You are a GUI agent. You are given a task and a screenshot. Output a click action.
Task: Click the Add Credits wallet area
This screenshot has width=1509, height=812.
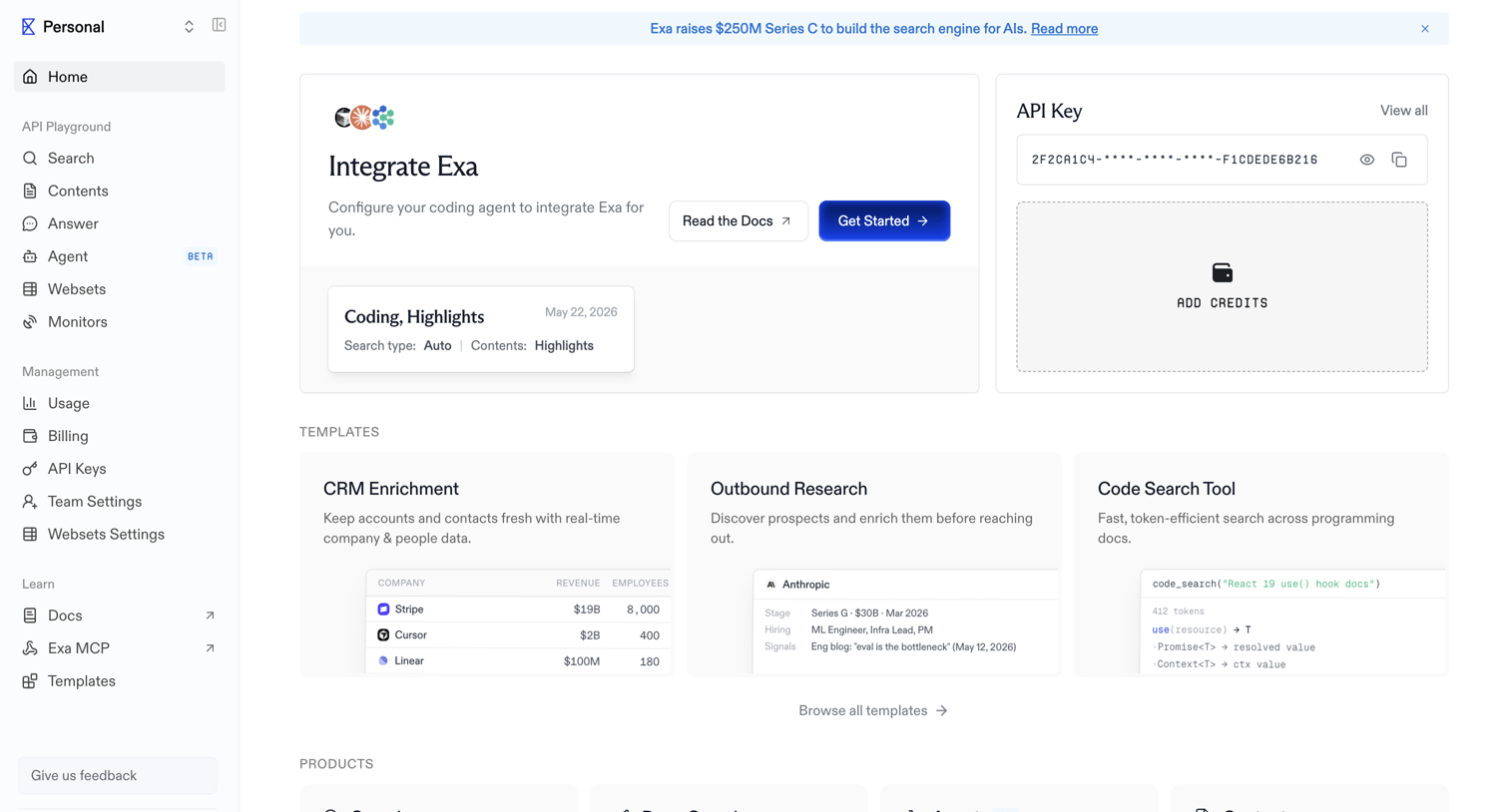1222,287
